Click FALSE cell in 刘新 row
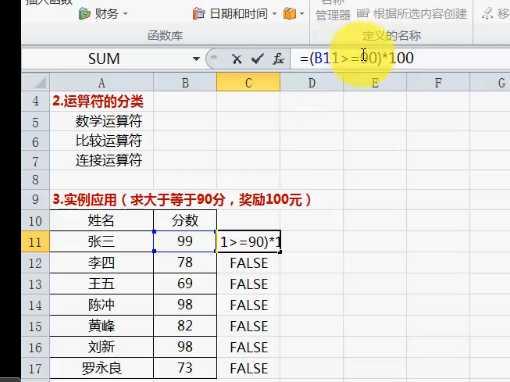510x382 pixels. 248,347
